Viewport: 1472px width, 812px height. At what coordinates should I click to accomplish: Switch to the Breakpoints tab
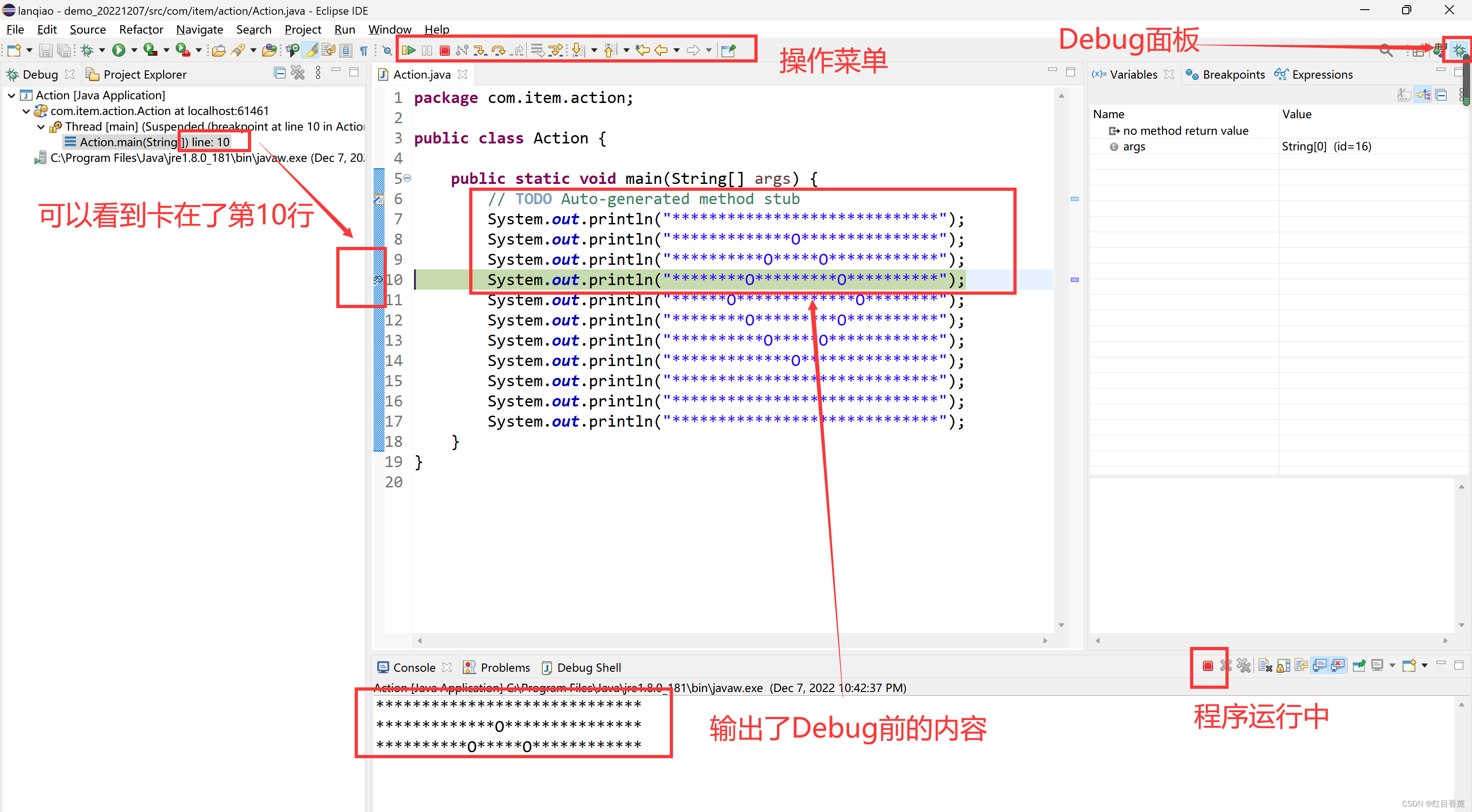pos(1234,74)
